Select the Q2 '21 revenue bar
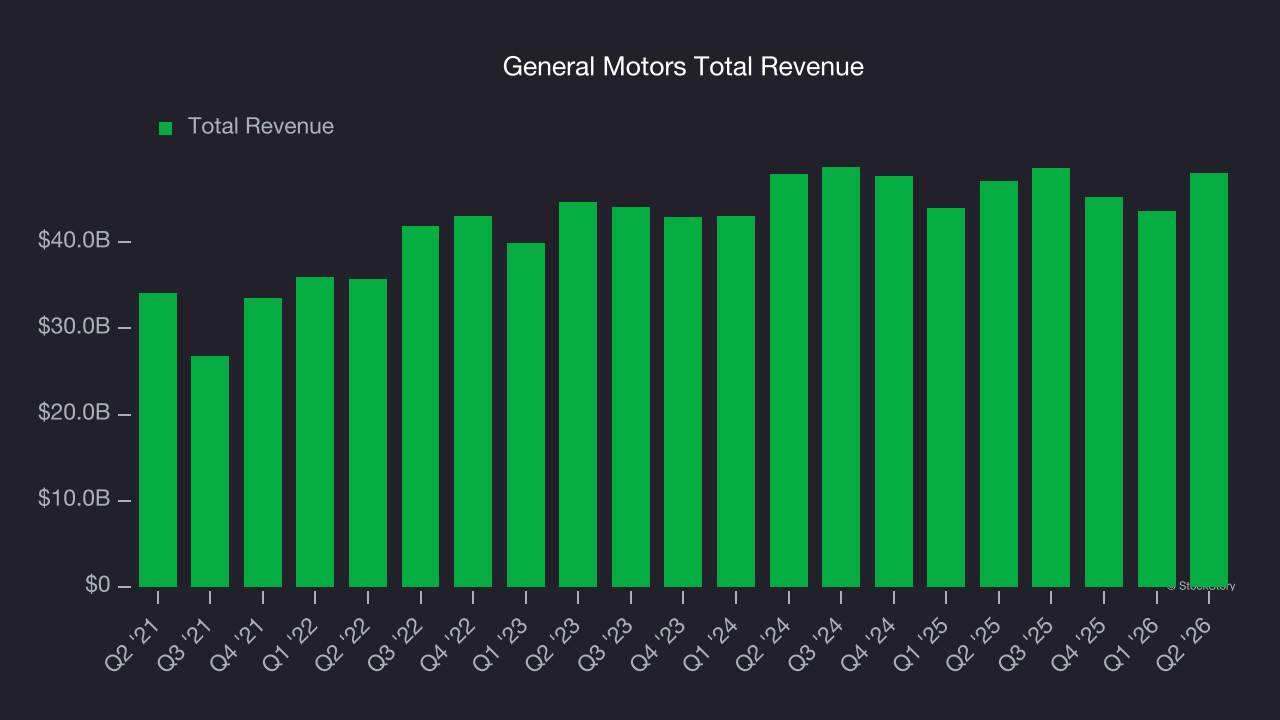 (x=158, y=440)
